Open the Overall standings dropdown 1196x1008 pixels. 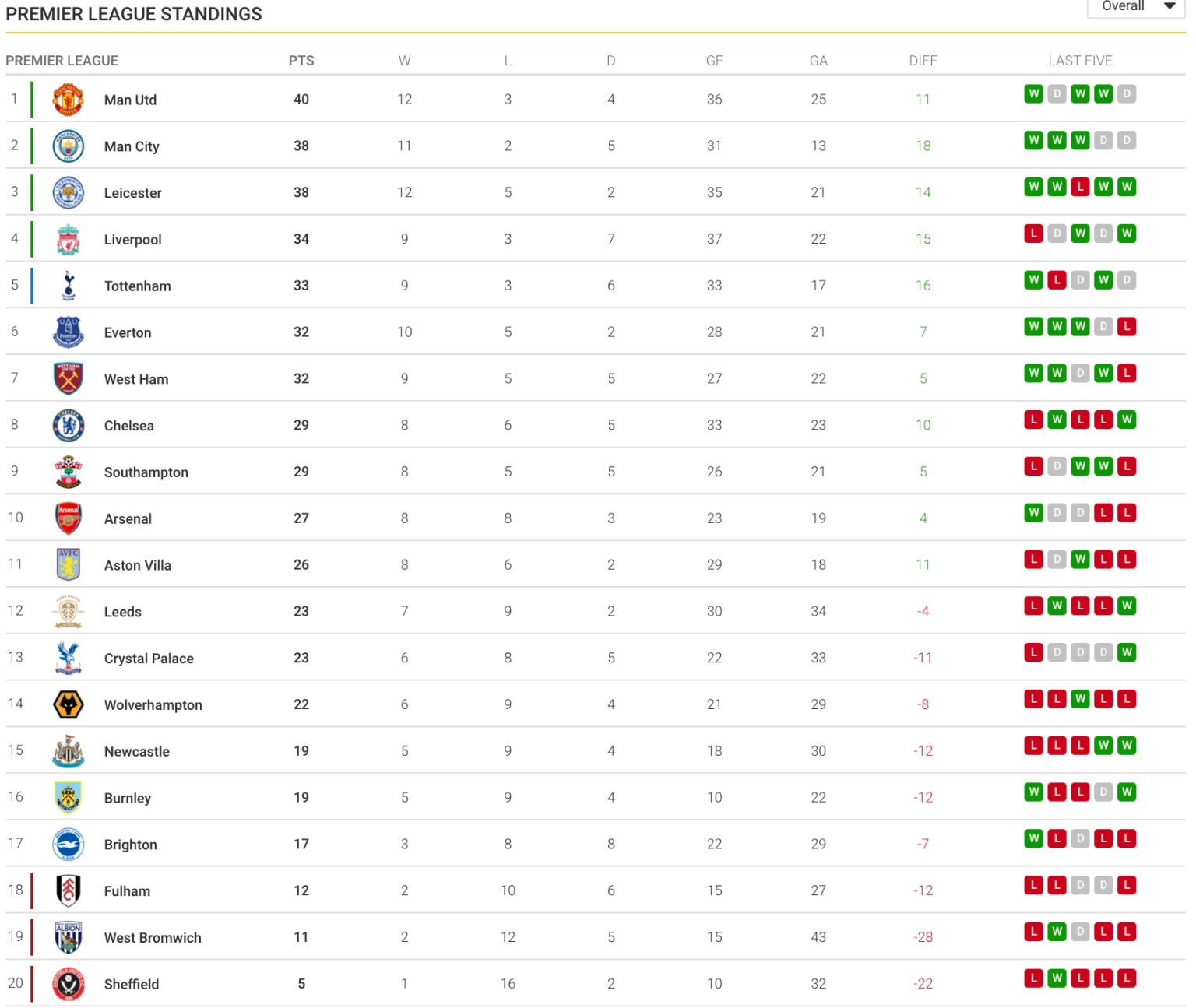pyautogui.click(x=1136, y=7)
